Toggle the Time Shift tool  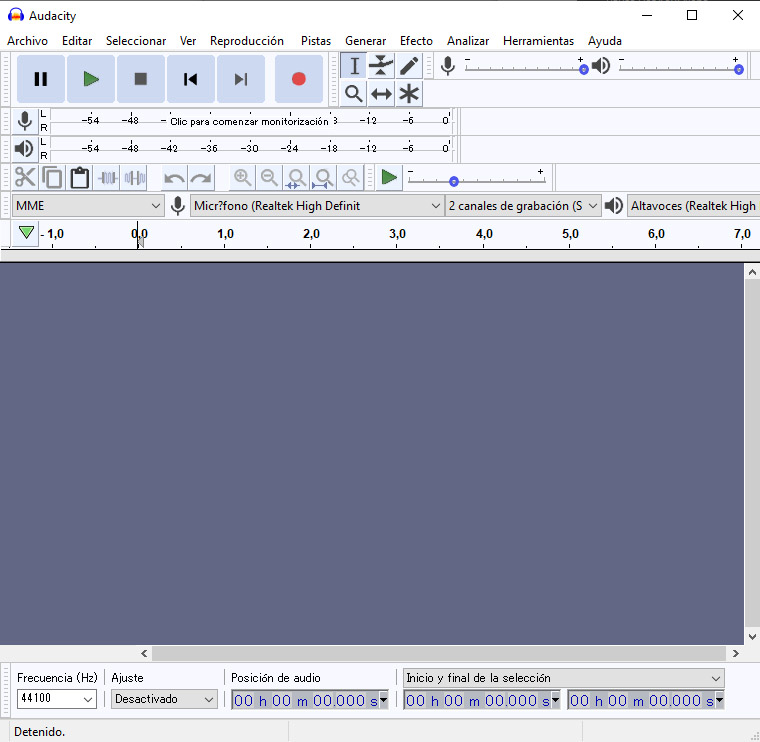[x=381, y=94]
